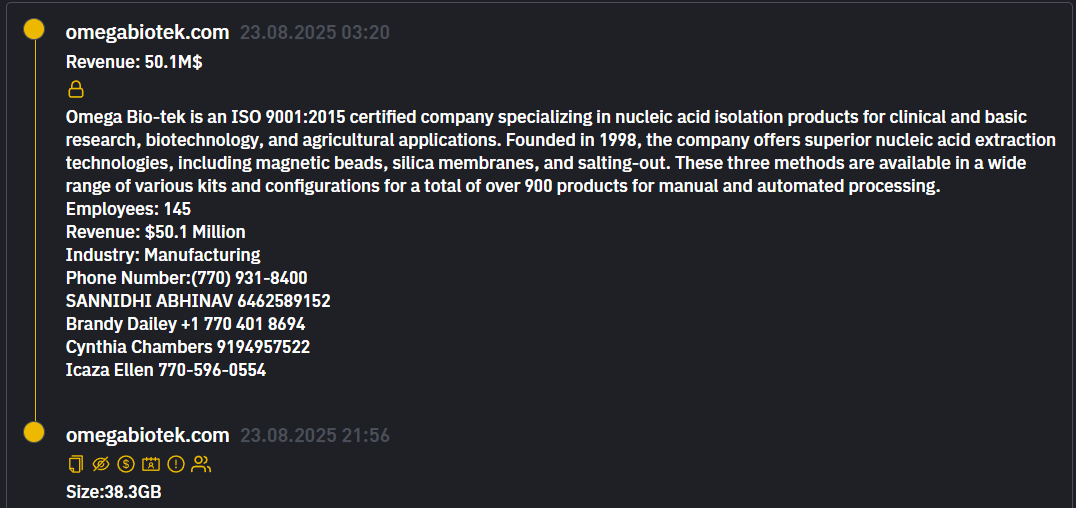The image size is (1076, 508).
Task: Open the first omegabiotek.com heading
Action: [x=147, y=32]
